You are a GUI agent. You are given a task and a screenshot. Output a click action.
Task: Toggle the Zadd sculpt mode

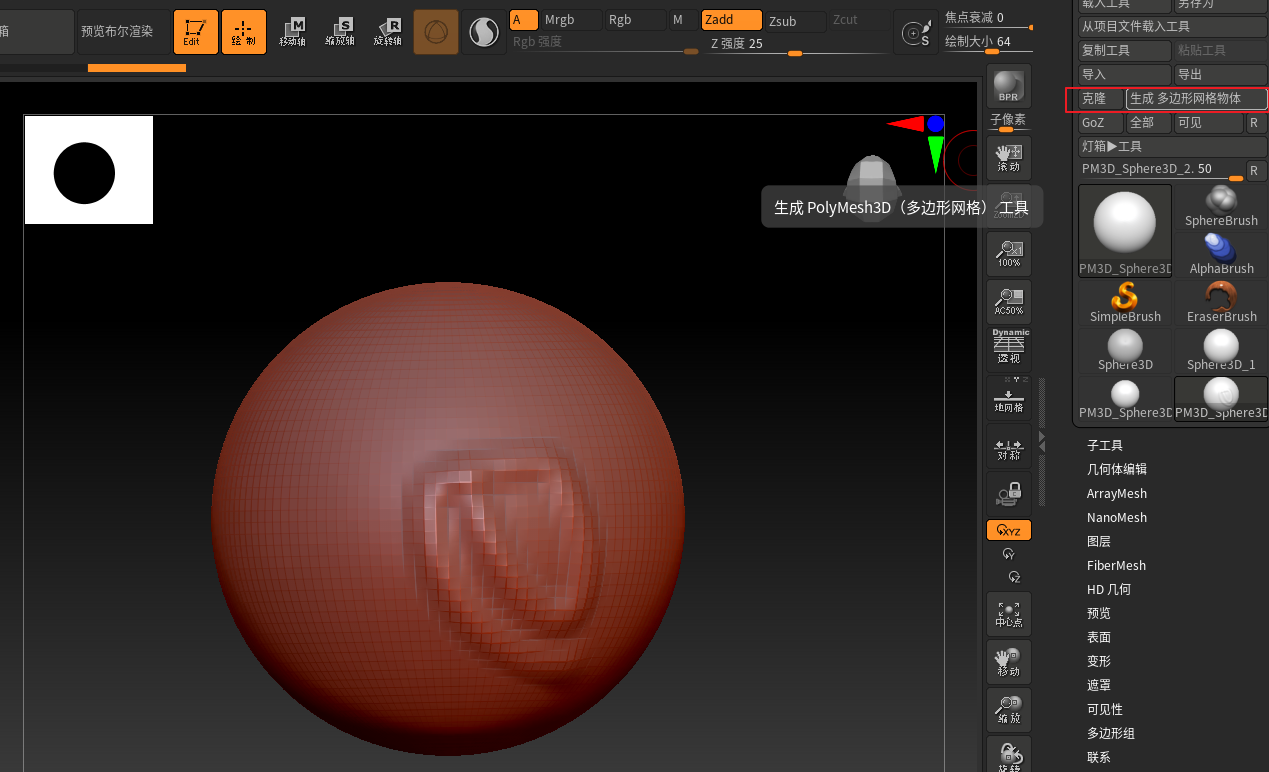pos(731,20)
